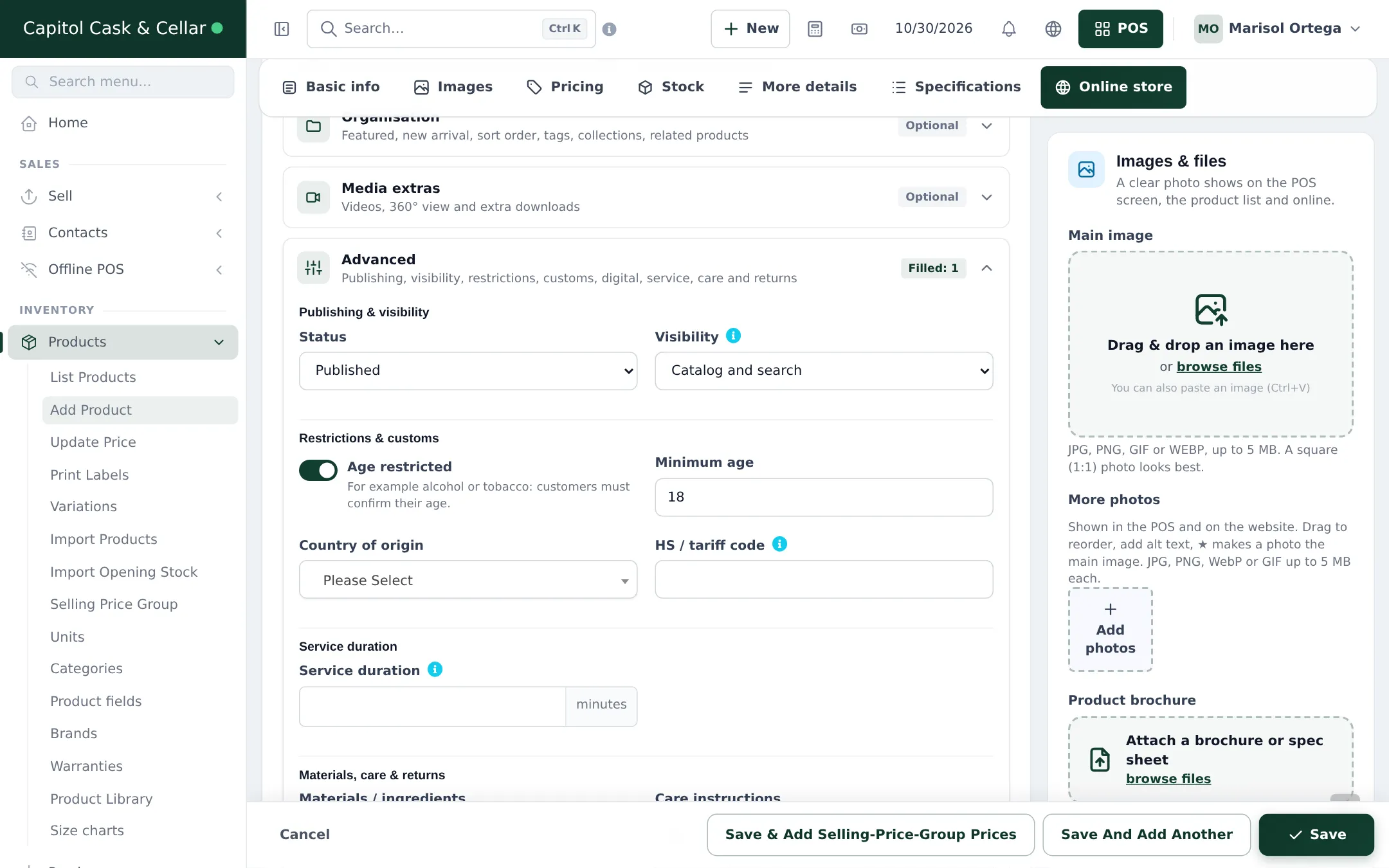Click the Products box icon

coord(29,342)
